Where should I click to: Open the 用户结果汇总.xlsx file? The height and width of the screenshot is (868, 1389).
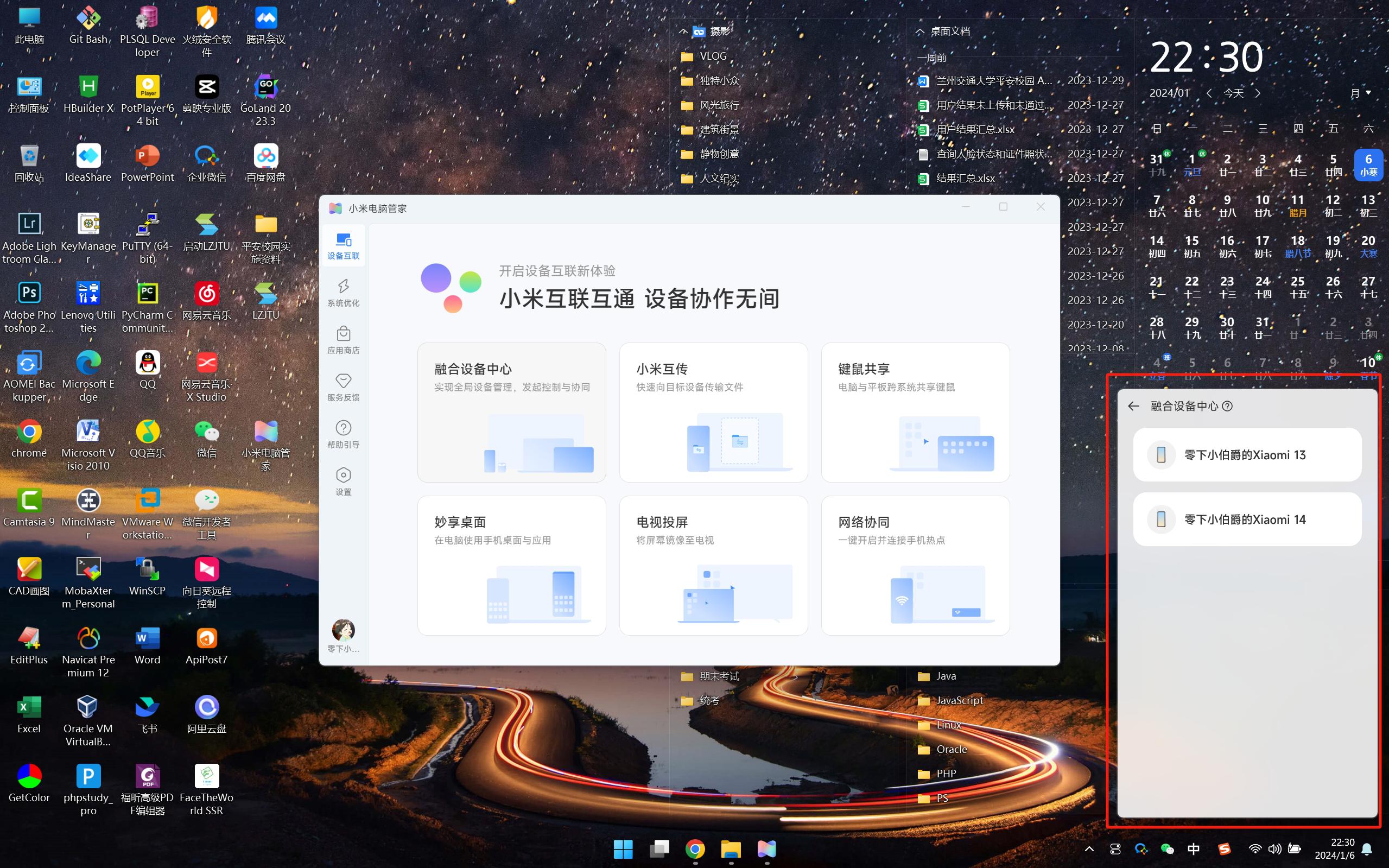coord(975,130)
